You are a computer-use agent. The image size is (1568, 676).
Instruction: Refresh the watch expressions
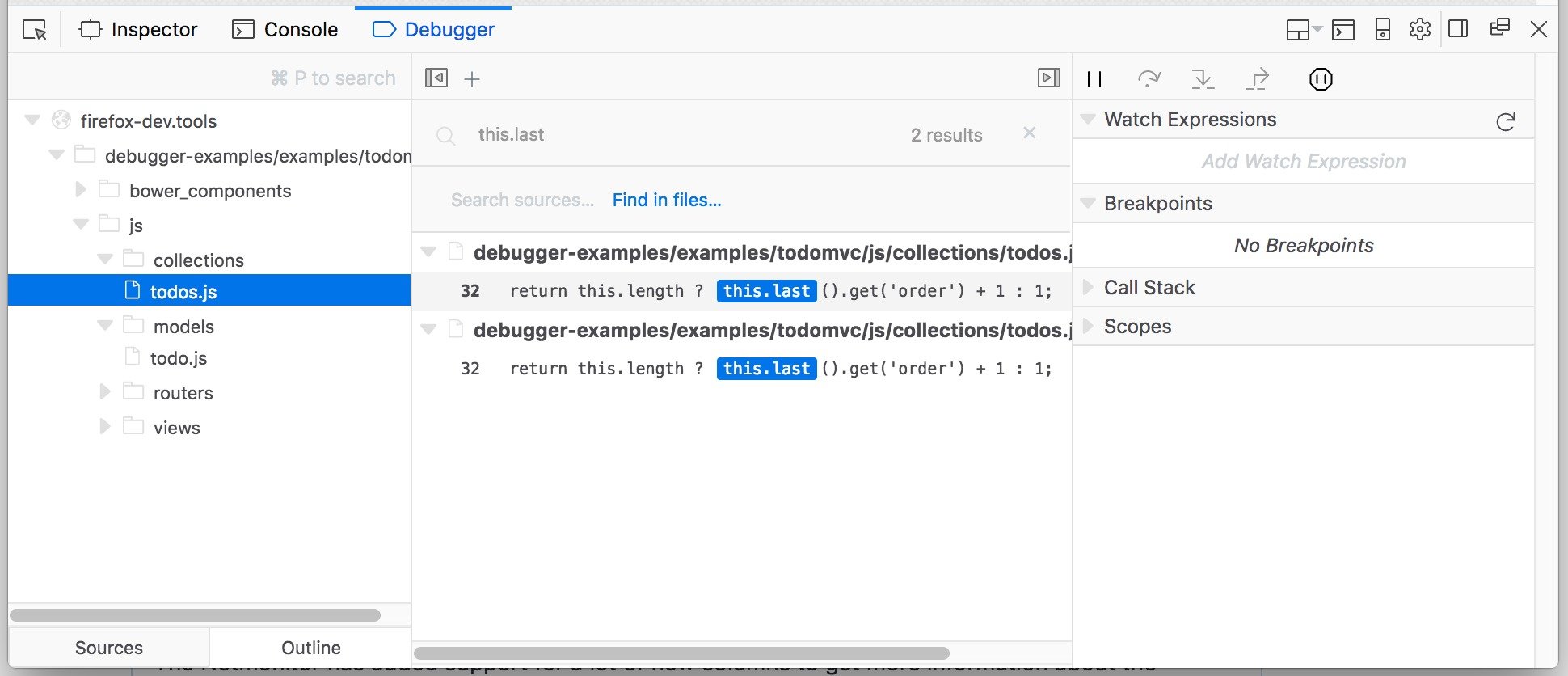coord(1505,122)
